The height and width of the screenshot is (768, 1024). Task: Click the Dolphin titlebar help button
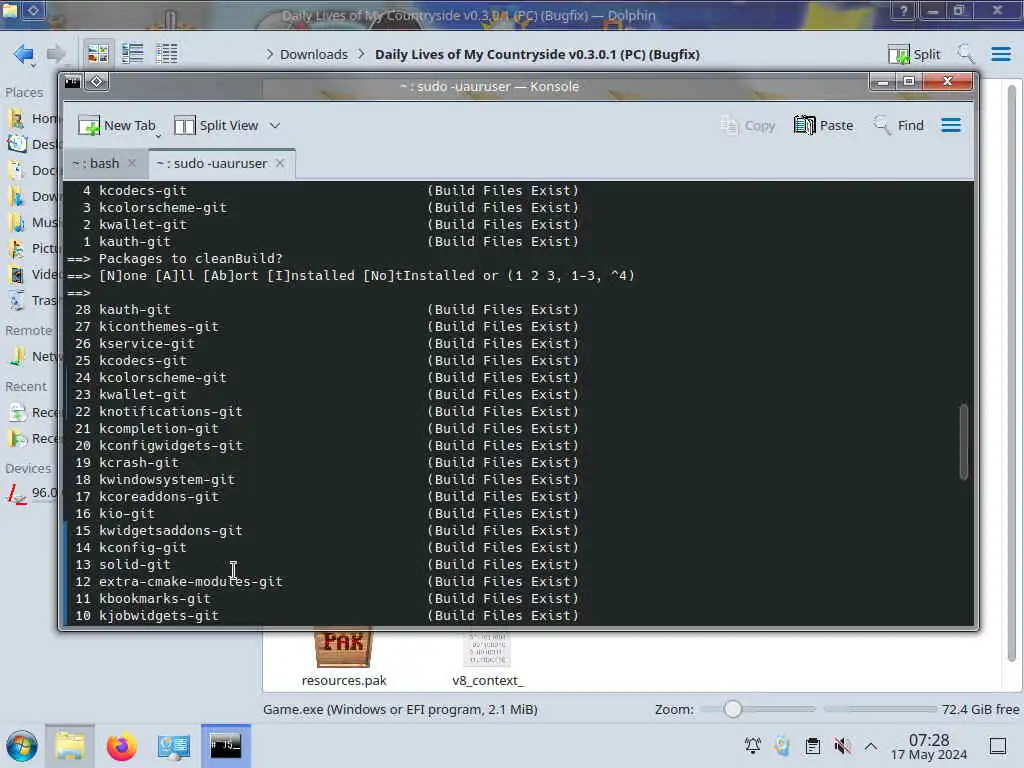[x=903, y=11]
